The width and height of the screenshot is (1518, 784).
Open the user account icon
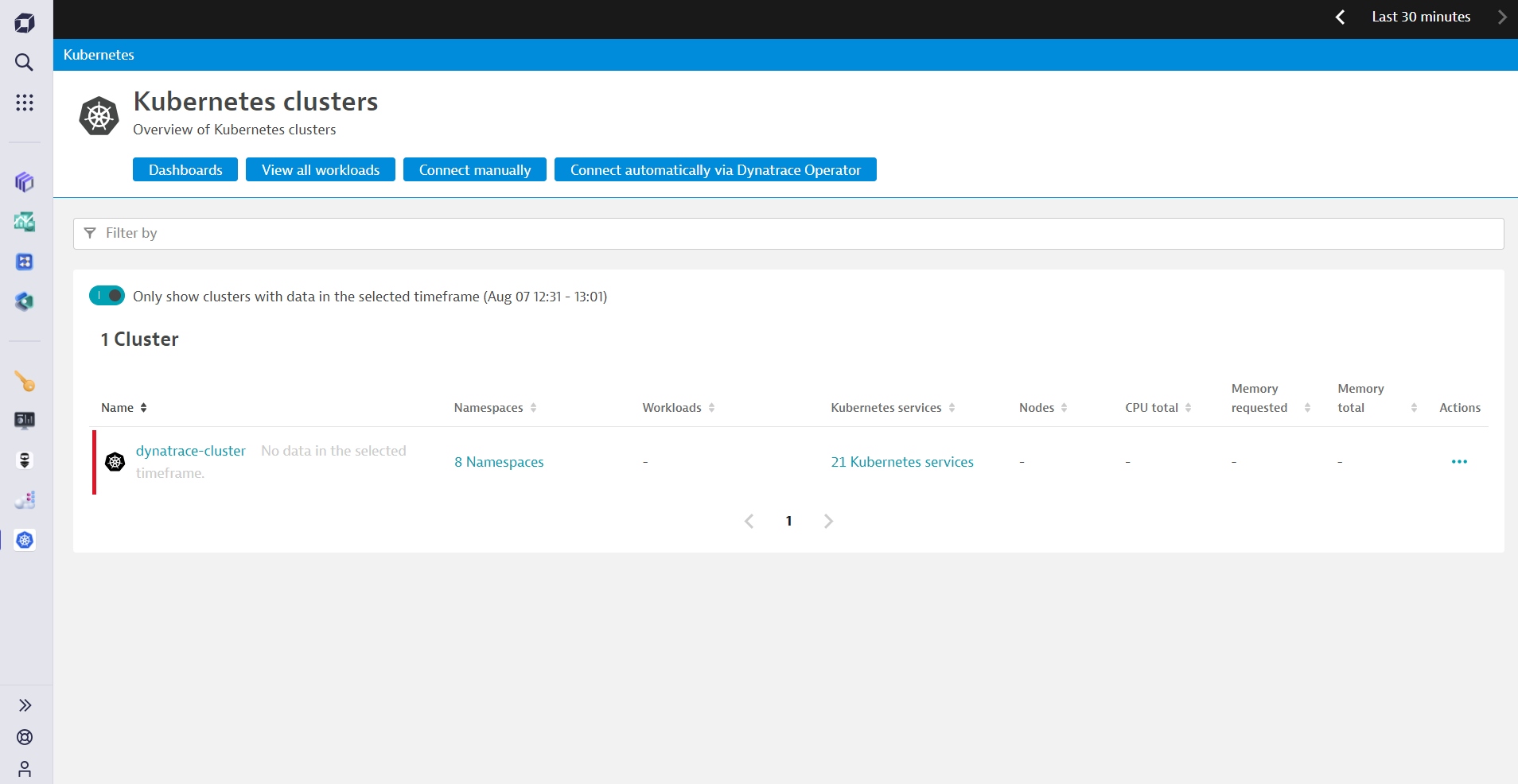pyautogui.click(x=25, y=769)
